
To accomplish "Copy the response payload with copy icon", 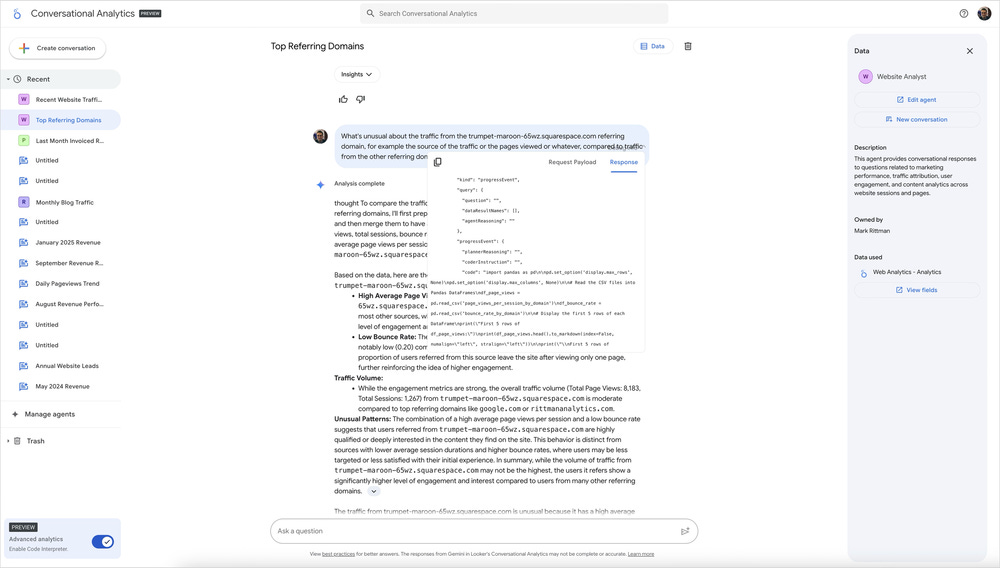I will 438,162.
